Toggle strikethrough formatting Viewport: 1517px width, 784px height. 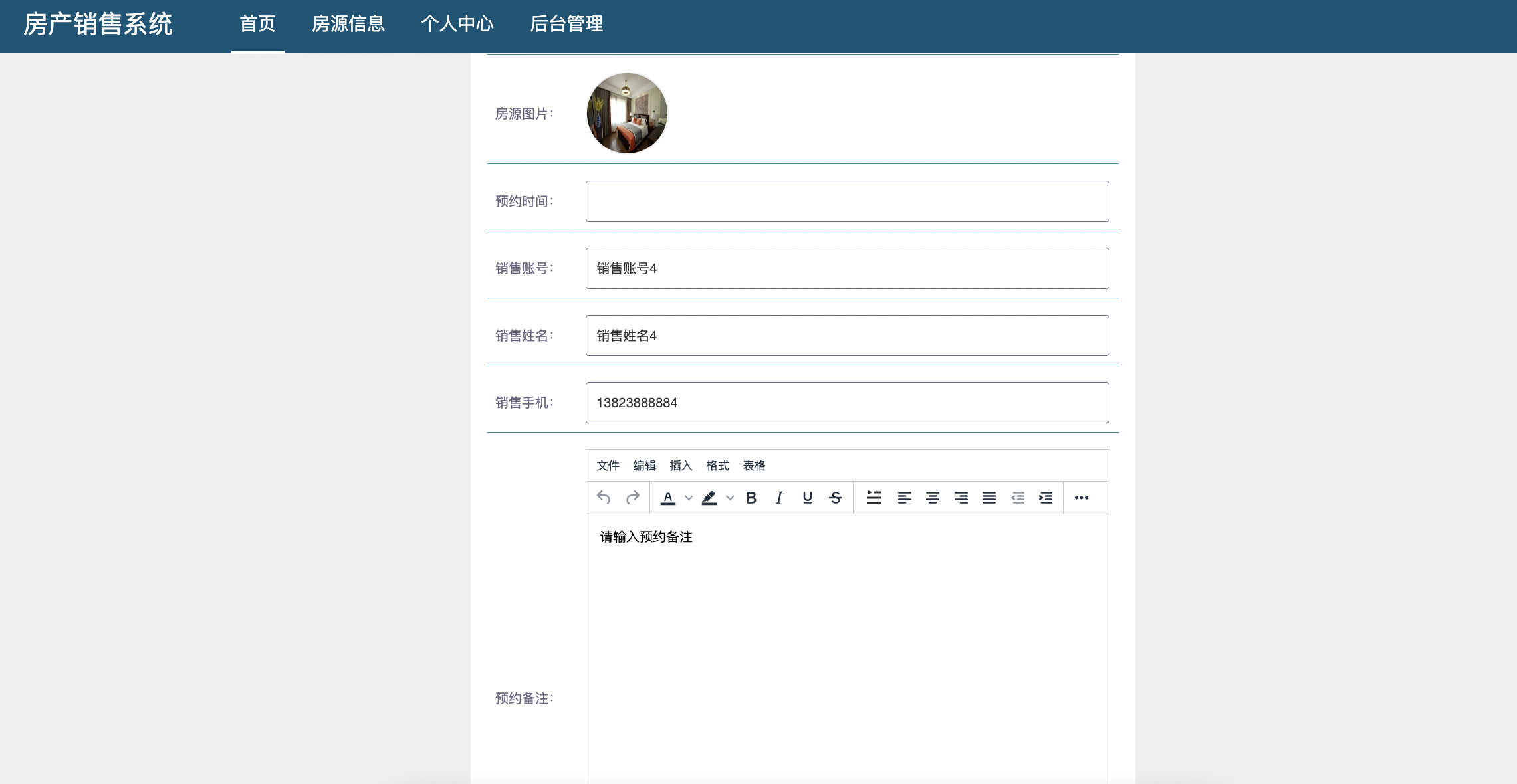click(836, 498)
